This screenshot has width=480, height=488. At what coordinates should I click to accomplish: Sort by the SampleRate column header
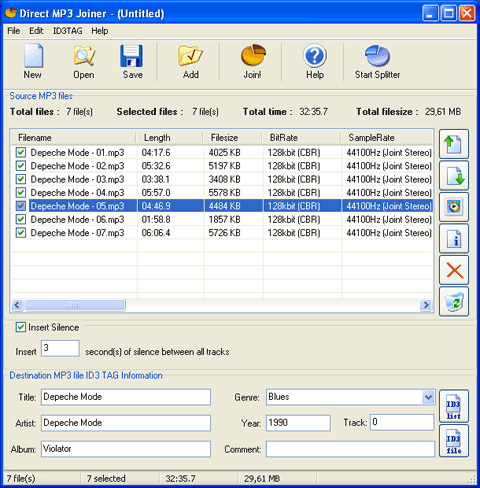(387, 138)
